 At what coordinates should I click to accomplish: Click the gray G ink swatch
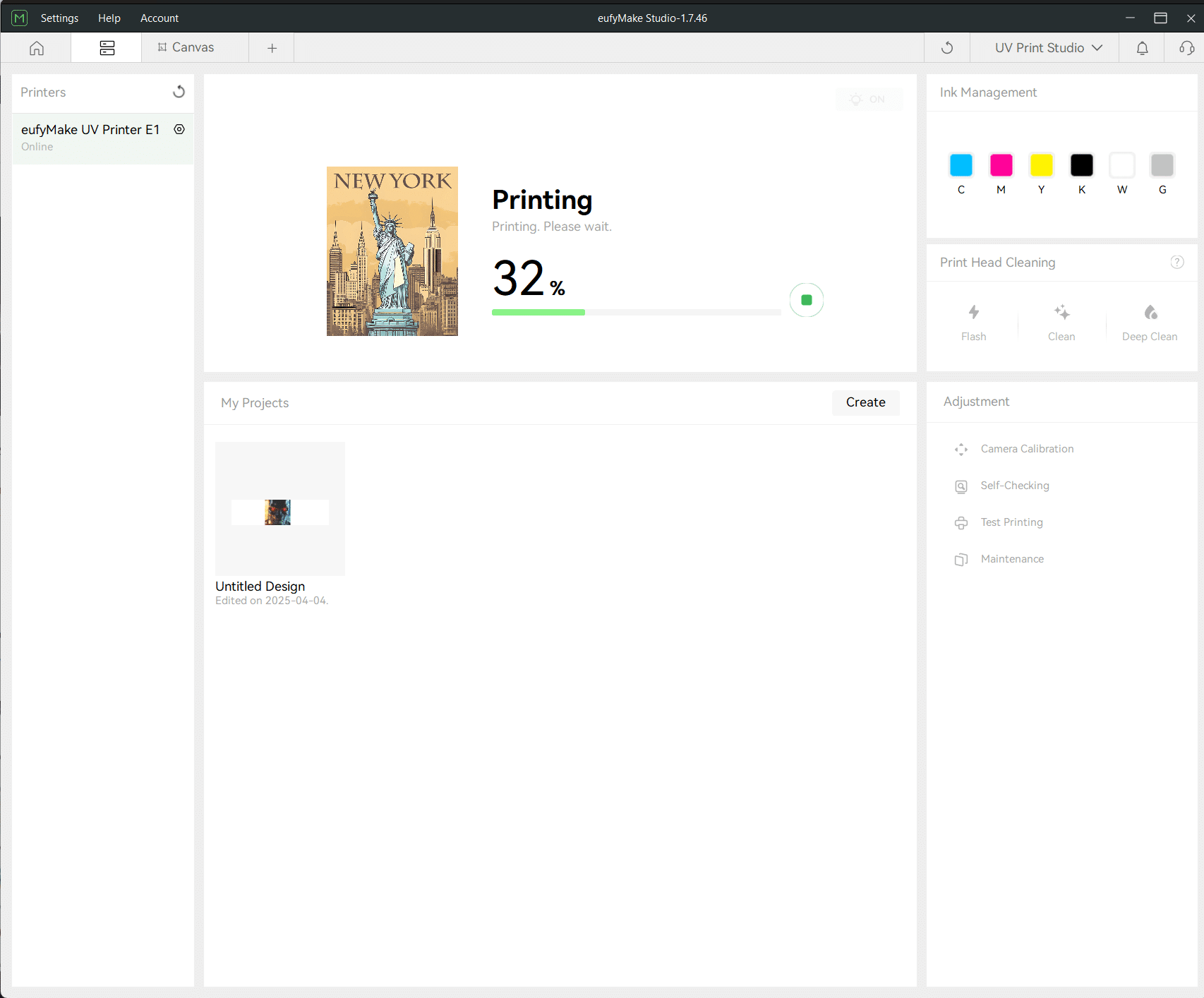tap(1162, 165)
